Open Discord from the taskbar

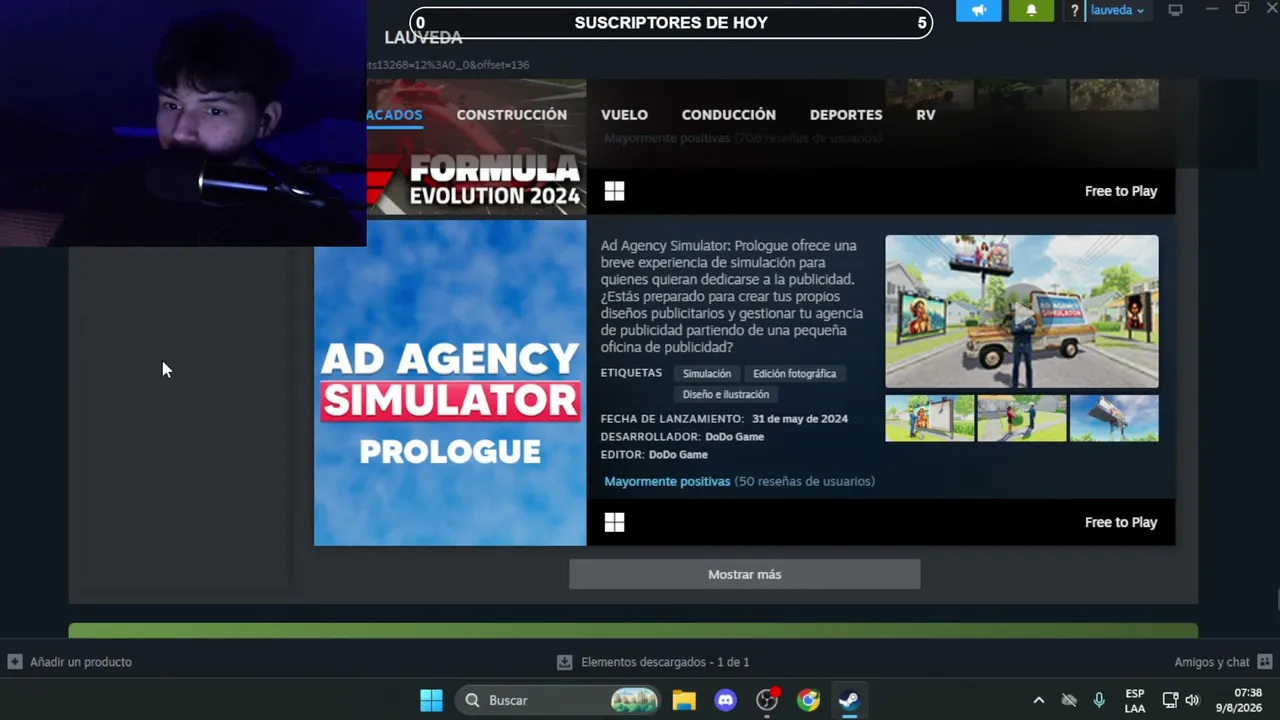726,700
